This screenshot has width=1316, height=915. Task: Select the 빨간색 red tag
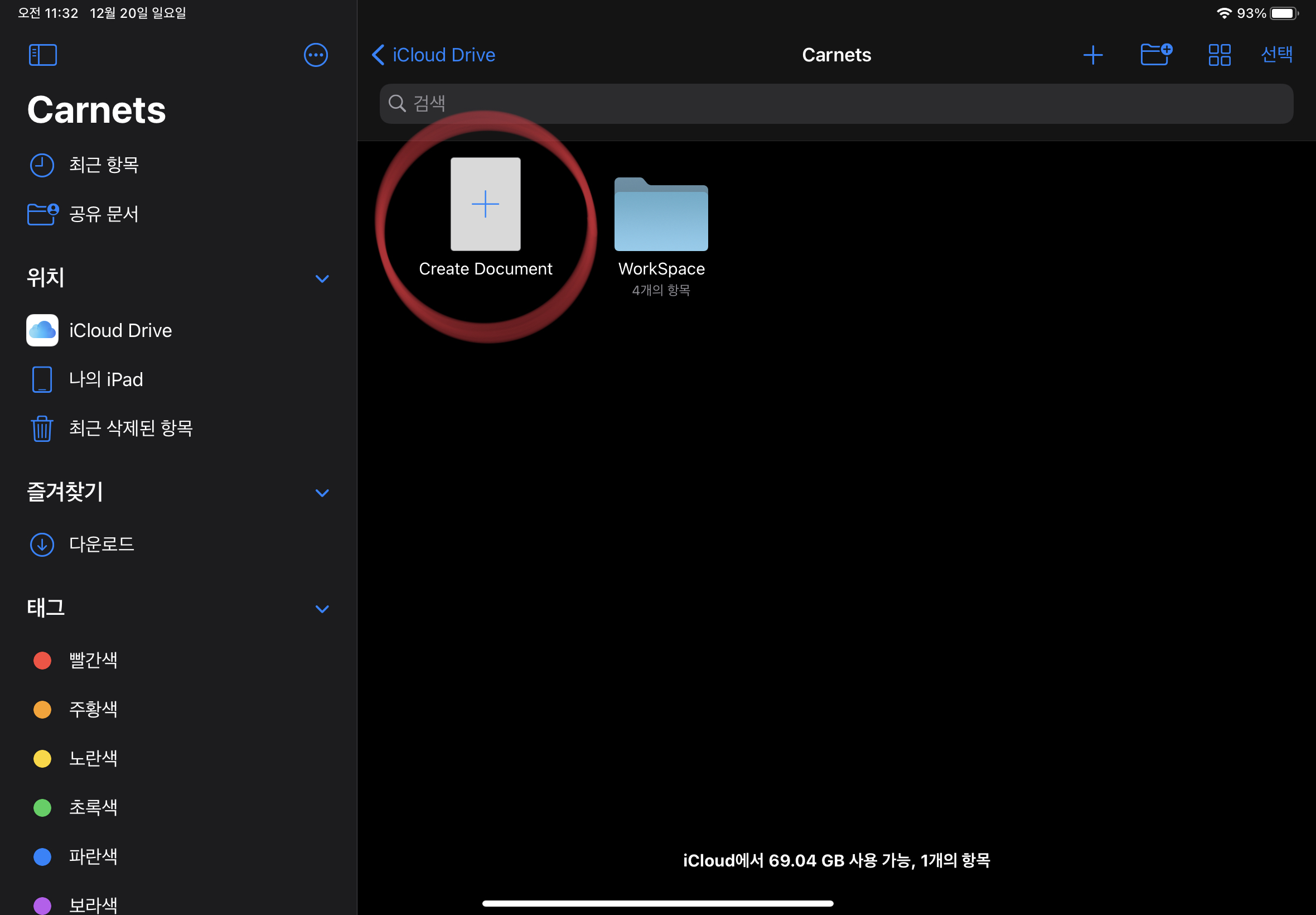[x=93, y=661]
